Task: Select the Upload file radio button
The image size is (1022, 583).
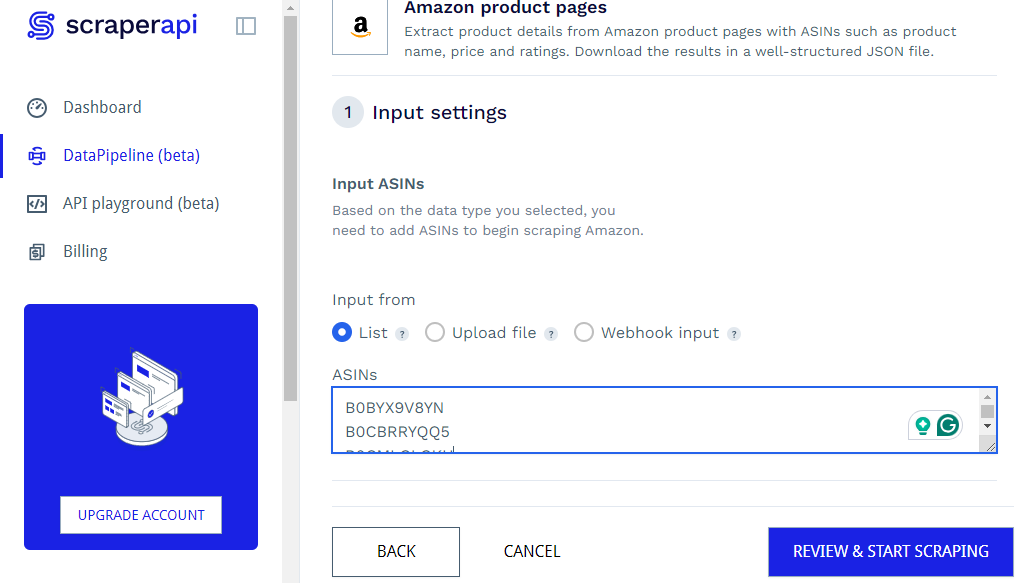Action: coord(435,333)
